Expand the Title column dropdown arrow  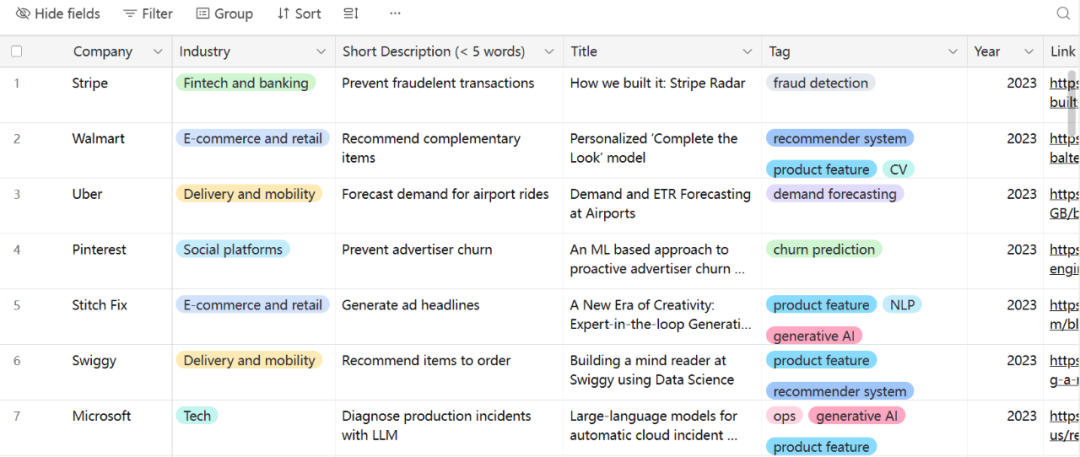[x=748, y=52]
